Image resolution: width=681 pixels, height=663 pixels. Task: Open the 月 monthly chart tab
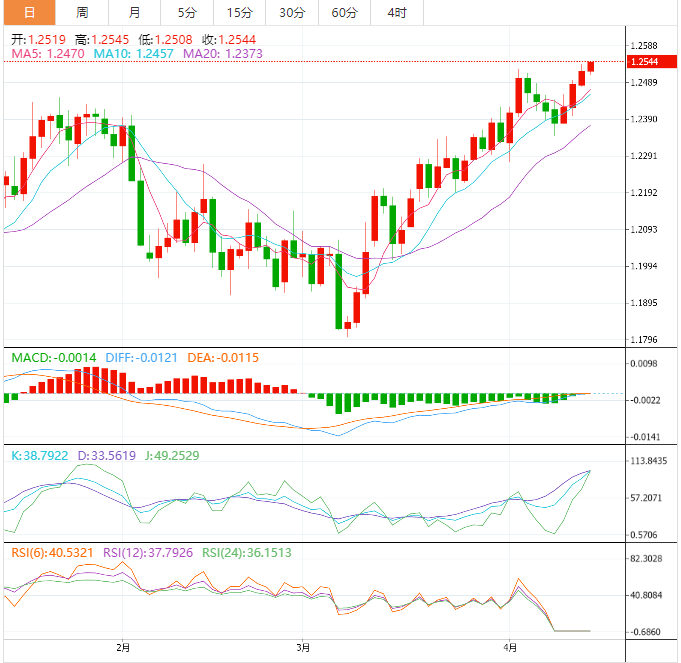coord(135,13)
